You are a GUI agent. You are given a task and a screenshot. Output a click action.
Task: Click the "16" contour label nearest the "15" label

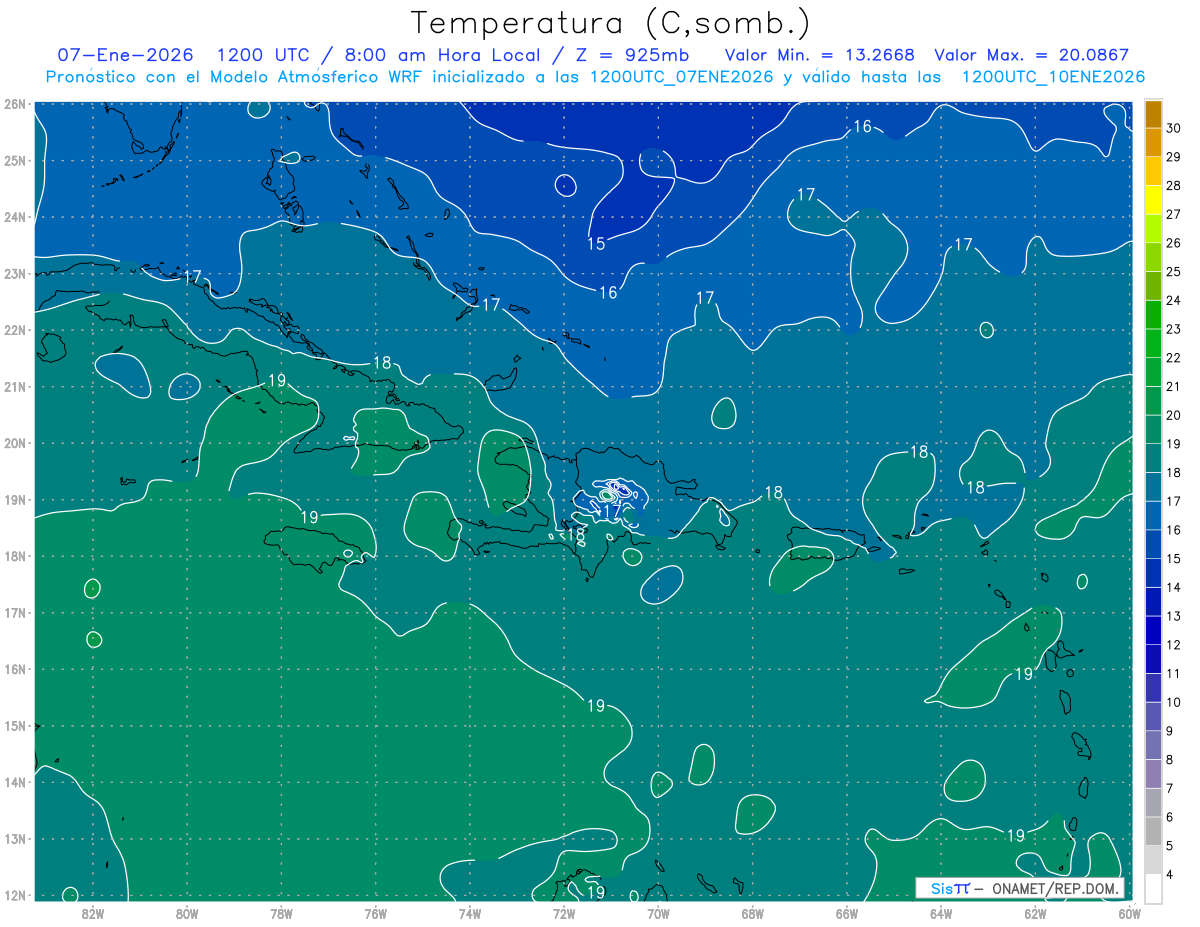tap(608, 292)
